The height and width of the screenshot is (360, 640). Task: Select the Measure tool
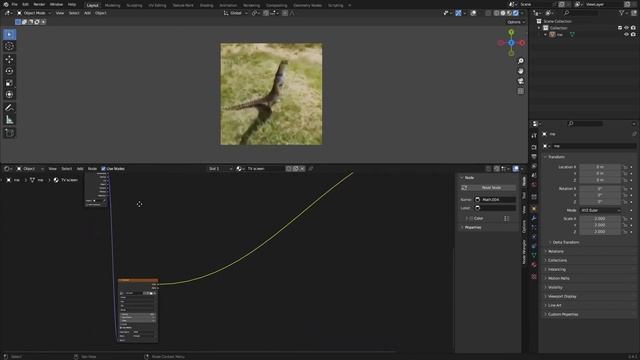[9, 120]
